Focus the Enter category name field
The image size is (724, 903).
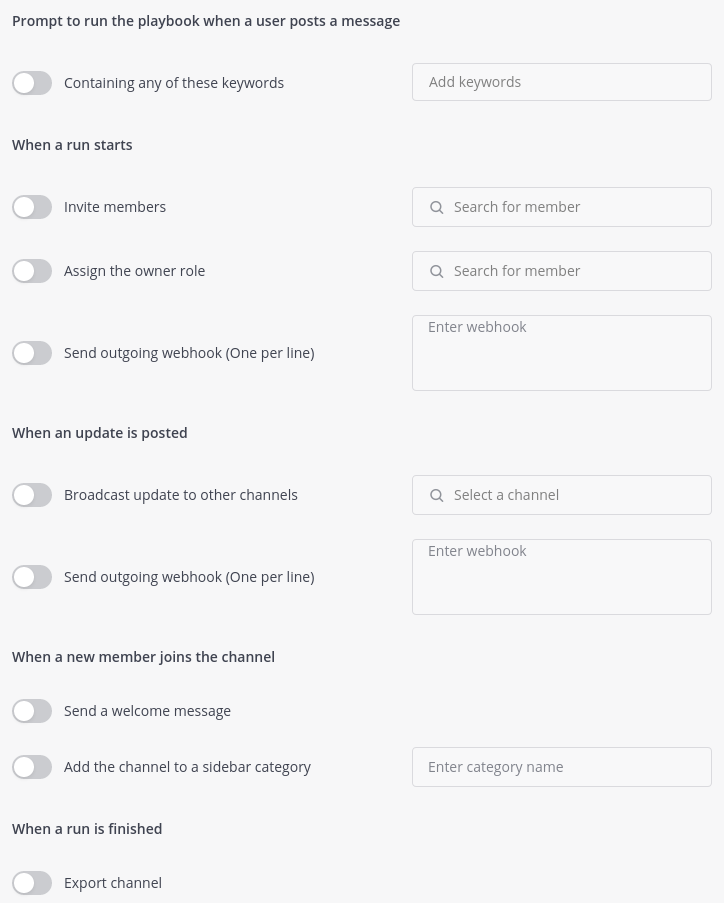coord(562,767)
